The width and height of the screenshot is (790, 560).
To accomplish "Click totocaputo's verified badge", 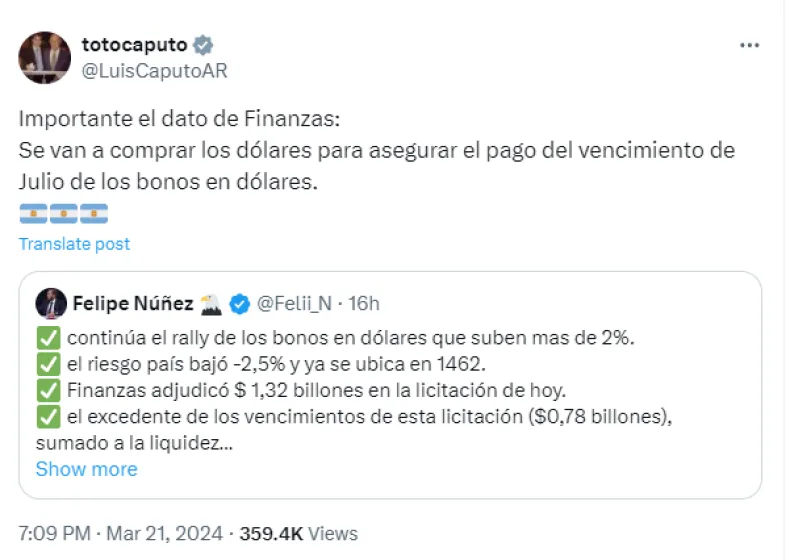I will point(203,45).
